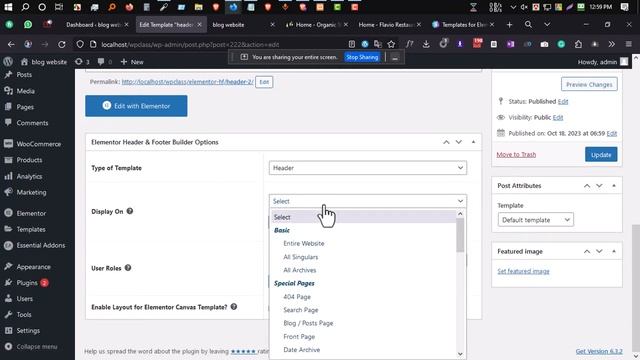Click the permalink Edit button

point(264,82)
